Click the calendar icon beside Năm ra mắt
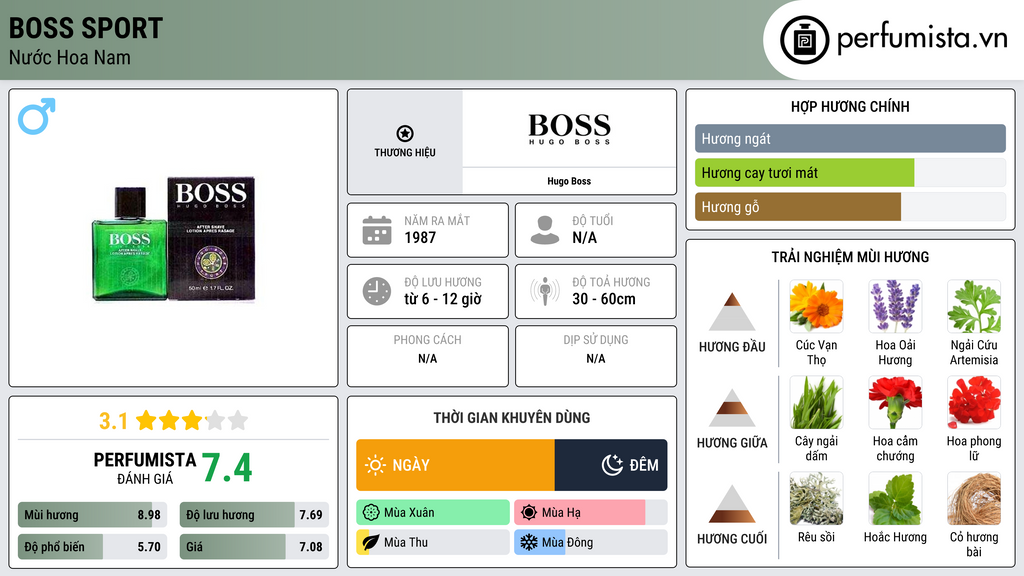Screen dimensions: 1024x576 (376, 230)
